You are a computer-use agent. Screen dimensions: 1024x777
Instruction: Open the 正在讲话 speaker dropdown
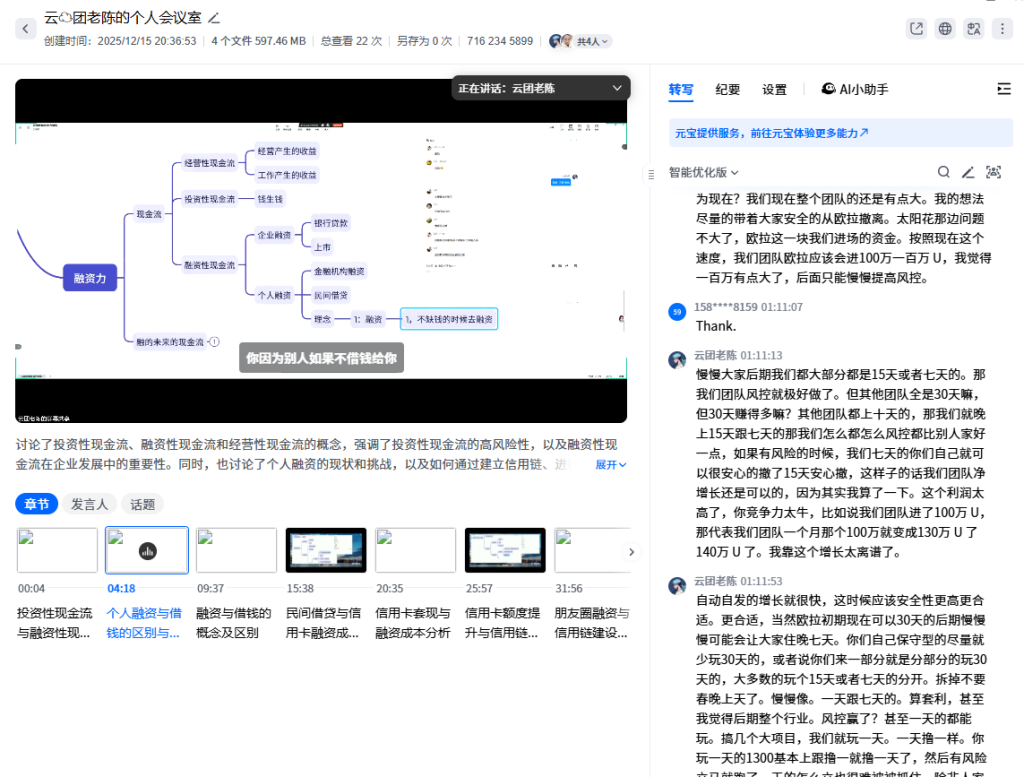[617, 88]
